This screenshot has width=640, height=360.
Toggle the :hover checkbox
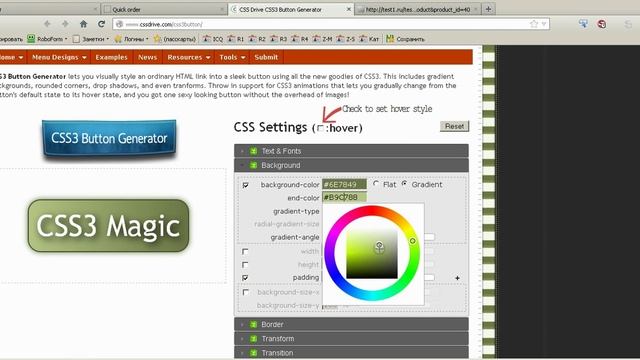320,128
